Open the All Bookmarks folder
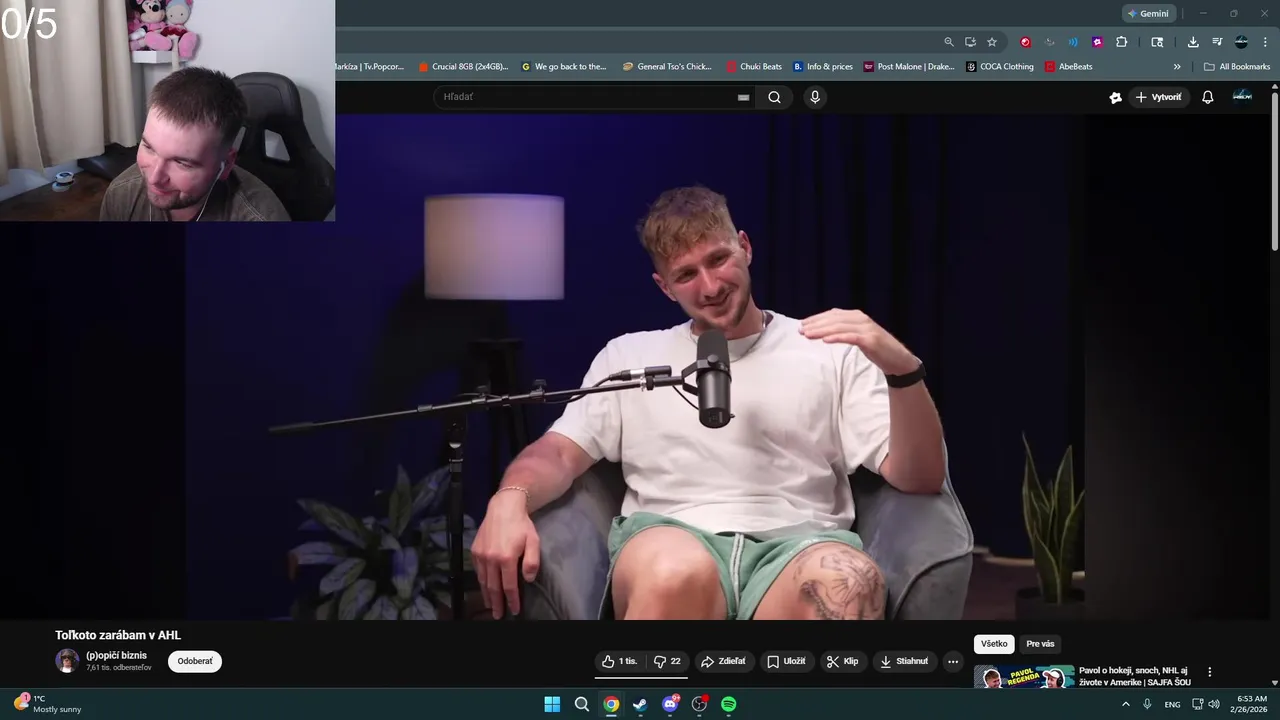Viewport: 1280px width, 720px height. 1237,67
